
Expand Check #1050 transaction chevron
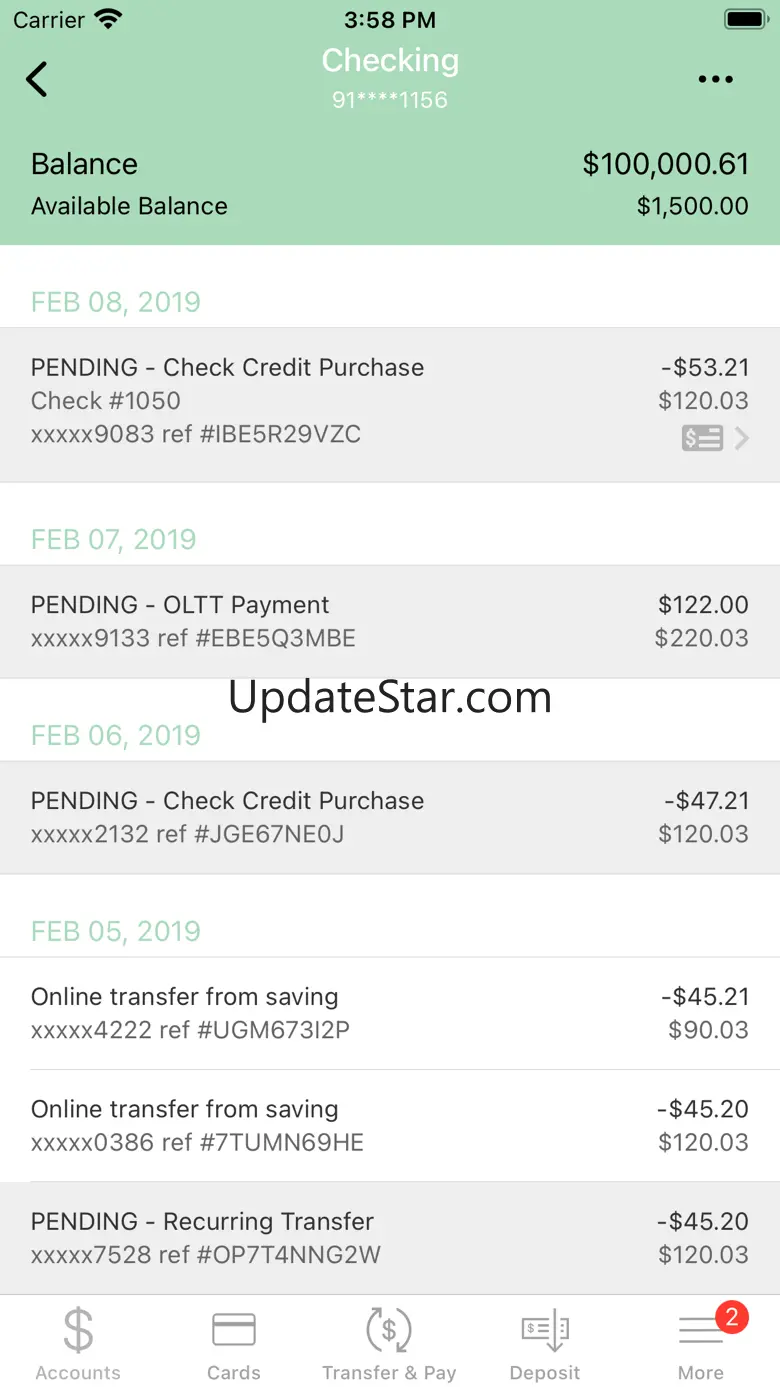(742, 438)
